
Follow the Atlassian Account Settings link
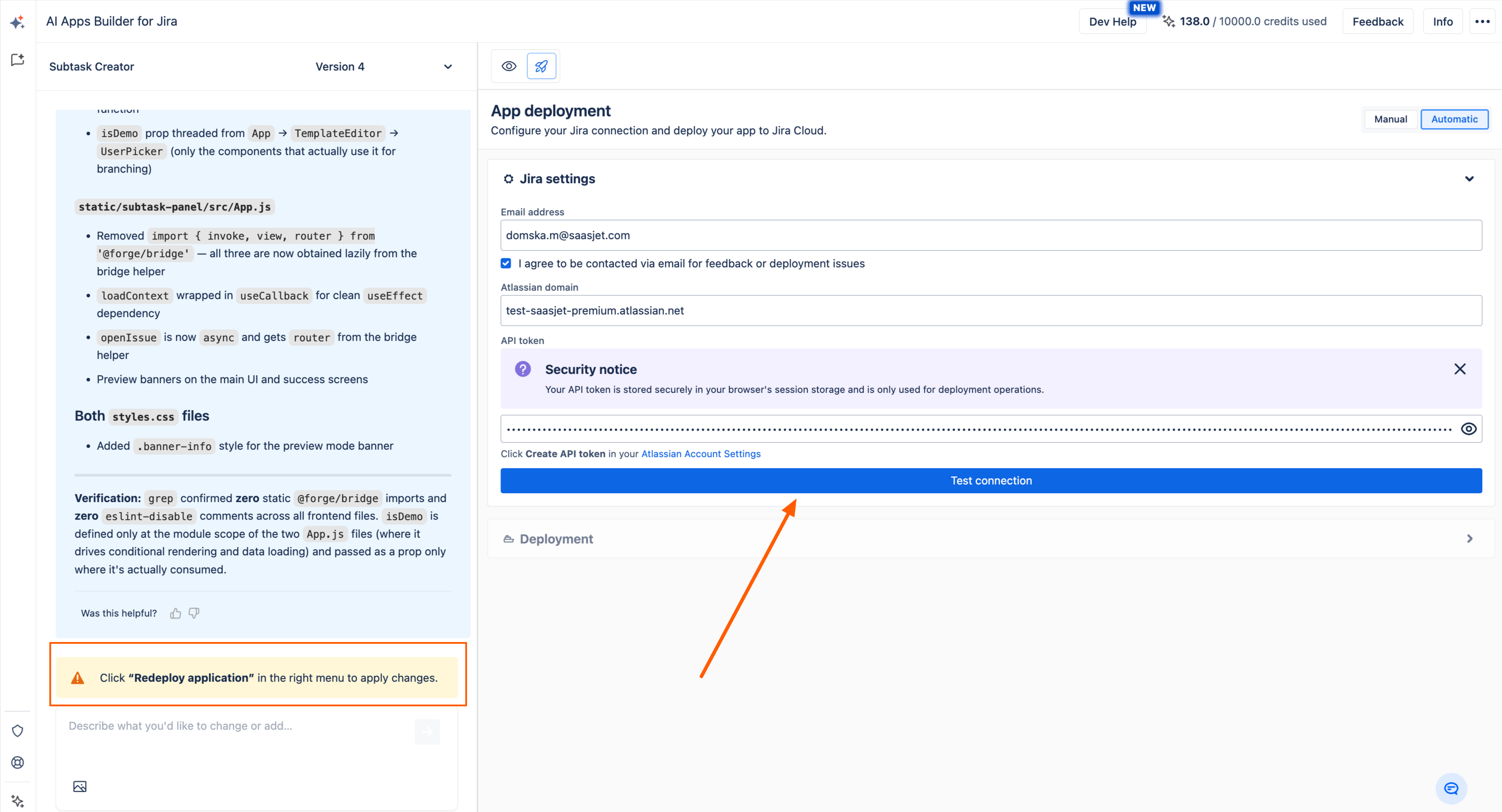point(701,454)
